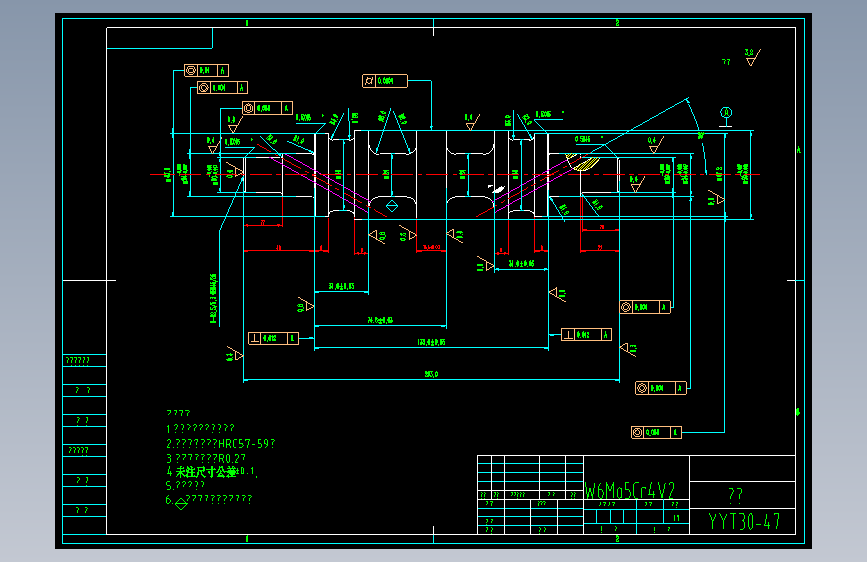Viewport: 867px width, 562px height.
Task: Click the bottom-most concentricity frame at lower right
Action: [x=656, y=432]
